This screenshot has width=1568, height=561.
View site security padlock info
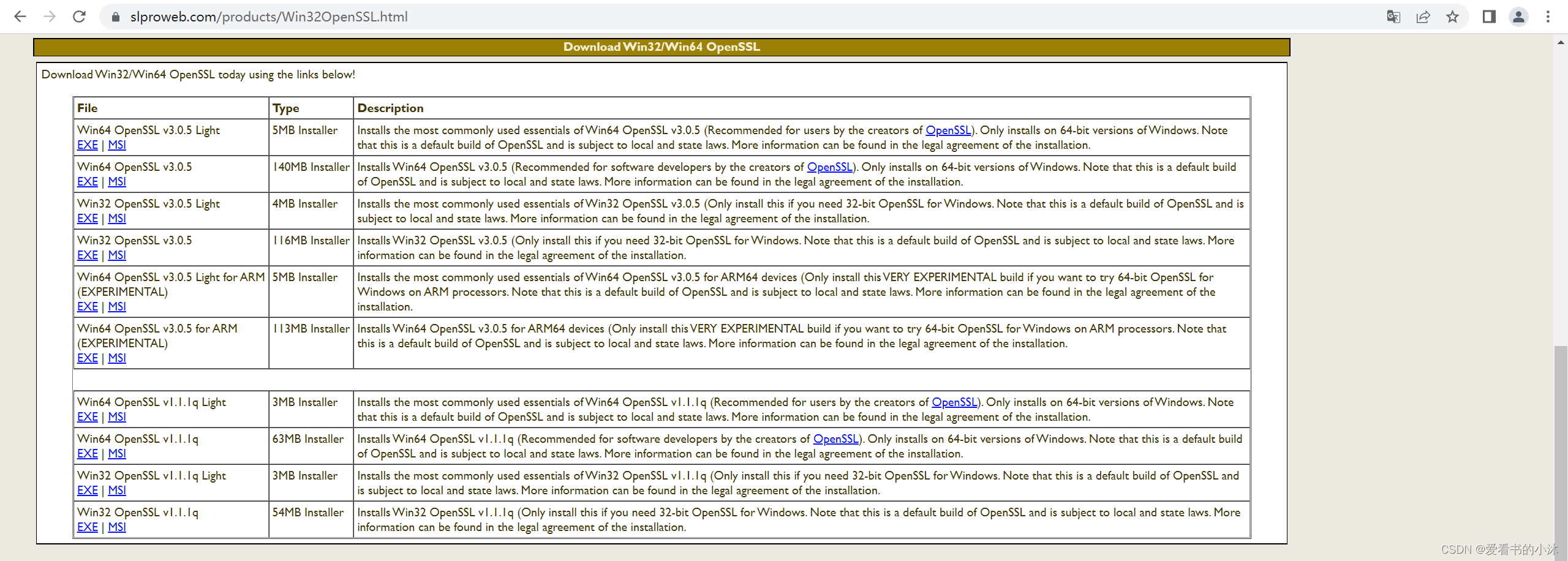click(x=115, y=17)
